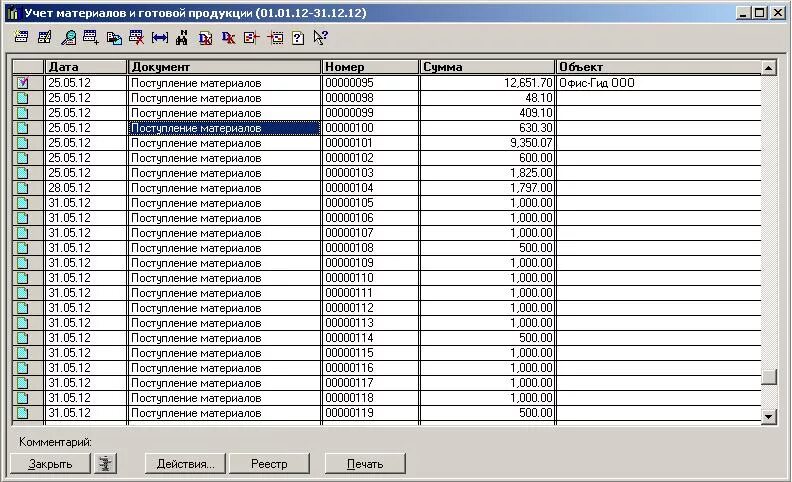This screenshot has width=792, height=482.
Task: Click the row icon of document 00000104
Action: tap(22, 187)
